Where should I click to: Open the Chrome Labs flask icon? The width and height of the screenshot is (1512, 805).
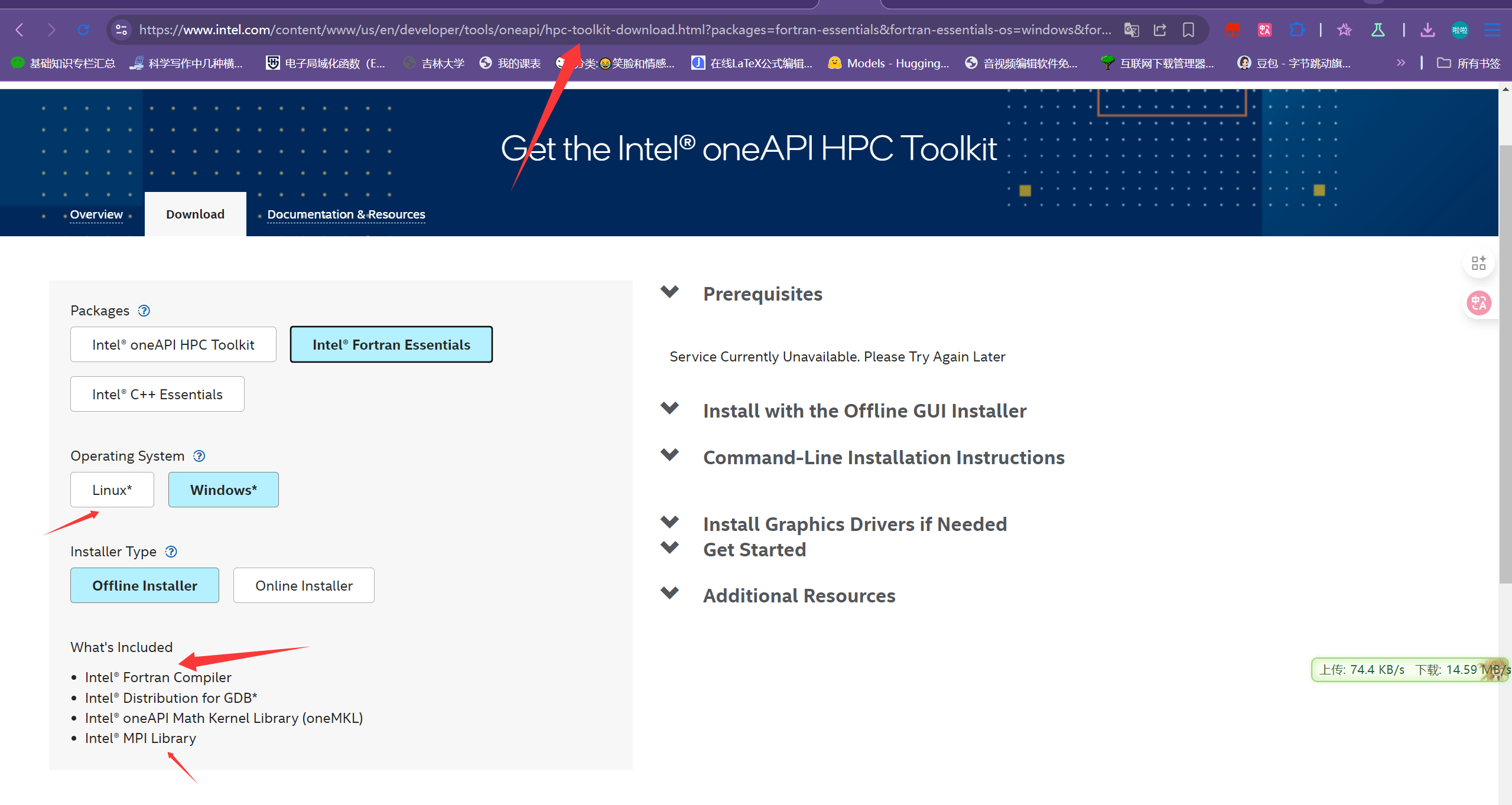pyautogui.click(x=1378, y=30)
